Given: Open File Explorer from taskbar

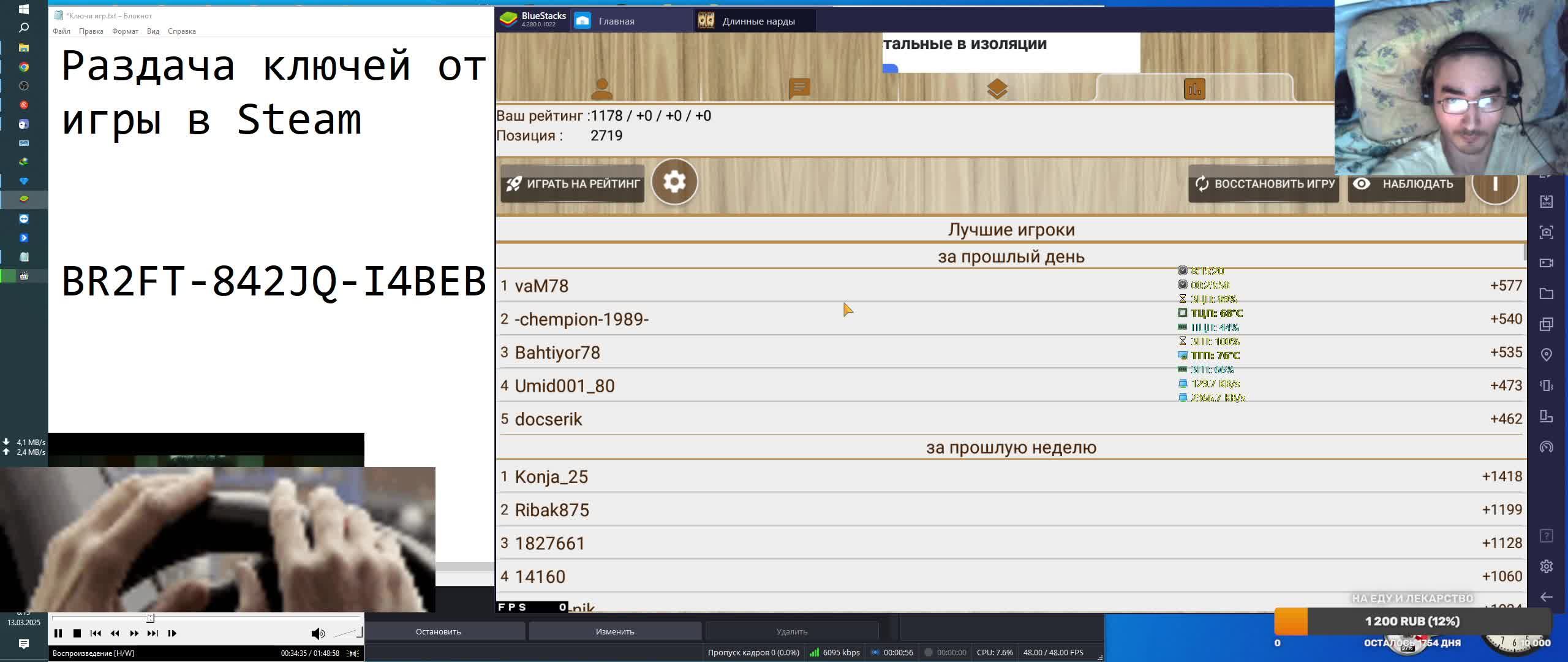Looking at the screenshot, I should click(24, 47).
